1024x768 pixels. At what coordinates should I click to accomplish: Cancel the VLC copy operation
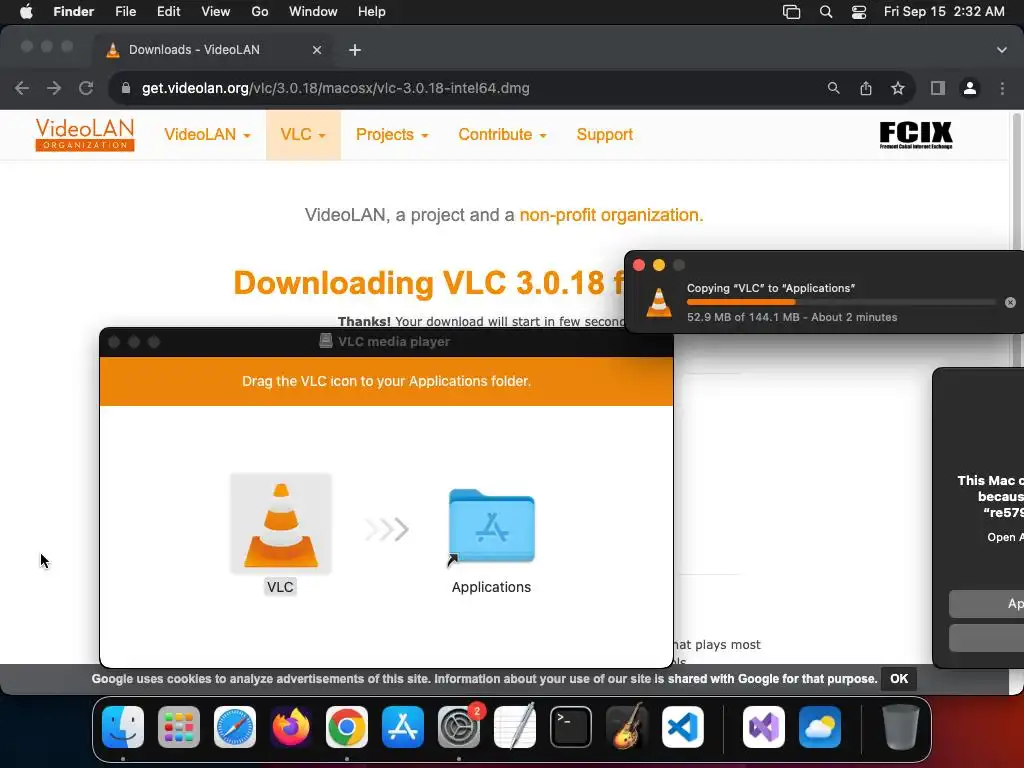(x=1010, y=302)
